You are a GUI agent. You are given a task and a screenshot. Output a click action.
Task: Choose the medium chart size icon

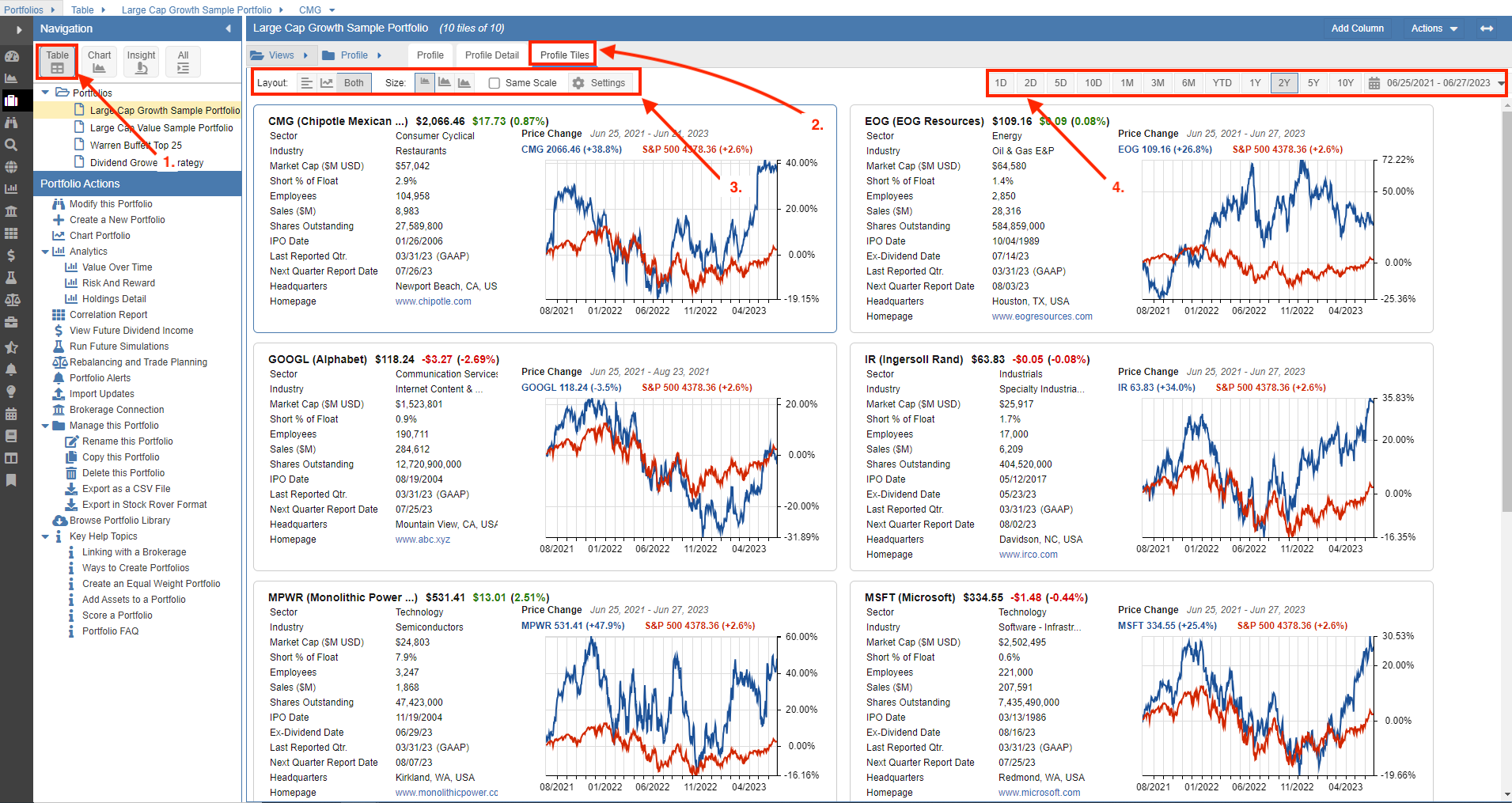click(x=445, y=82)
